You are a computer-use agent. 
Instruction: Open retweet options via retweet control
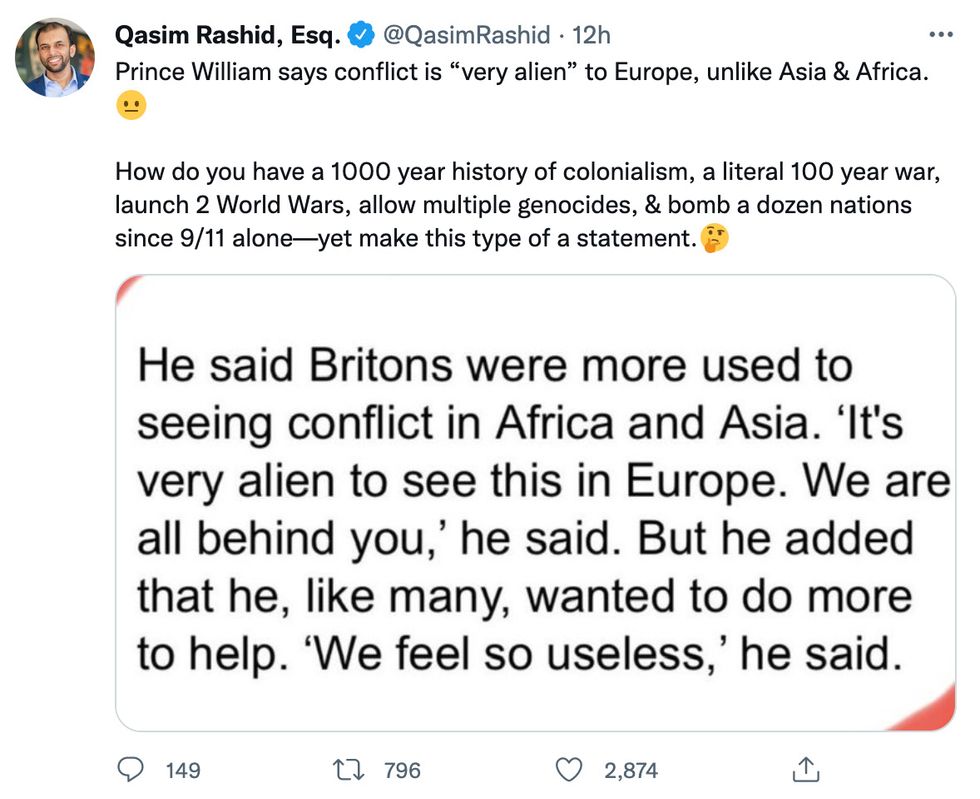(x=347, y=770)
